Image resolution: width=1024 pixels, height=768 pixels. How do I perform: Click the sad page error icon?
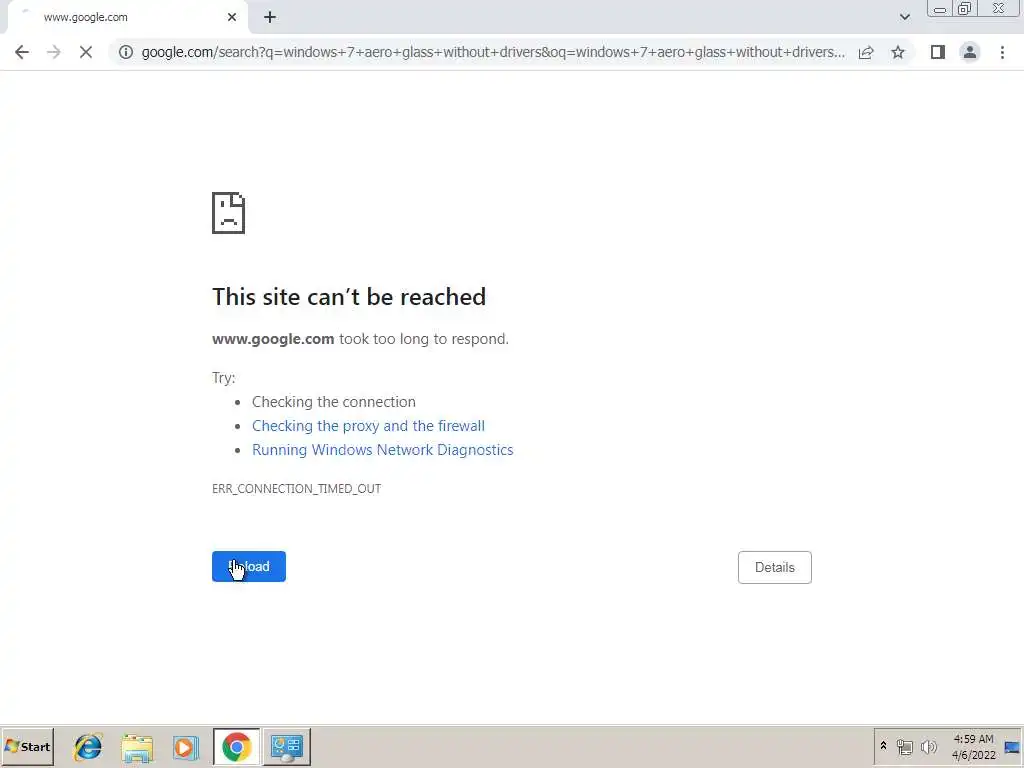coord(229,213)
